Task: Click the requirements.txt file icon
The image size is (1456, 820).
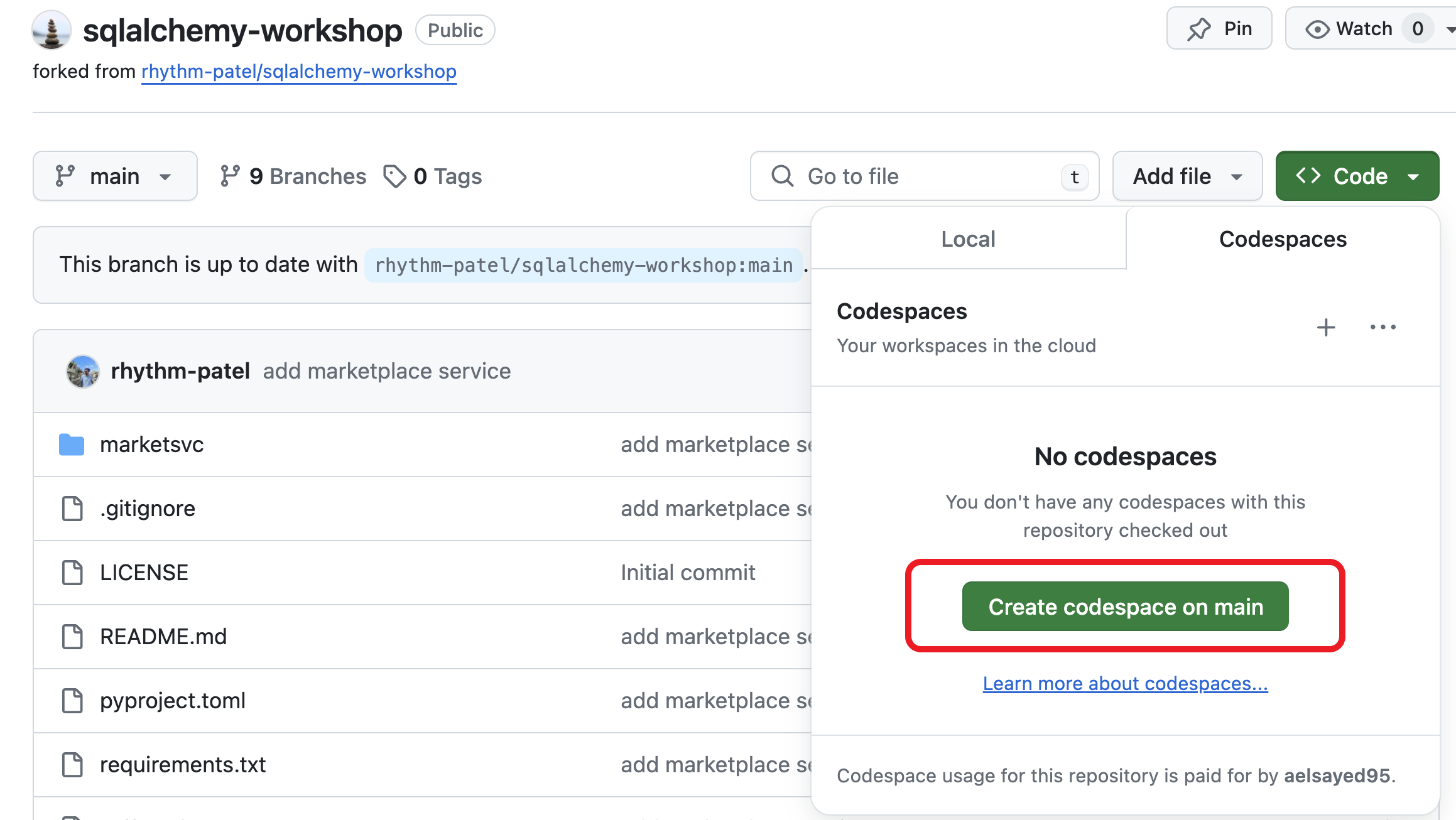Action: (x=72, y=765)
